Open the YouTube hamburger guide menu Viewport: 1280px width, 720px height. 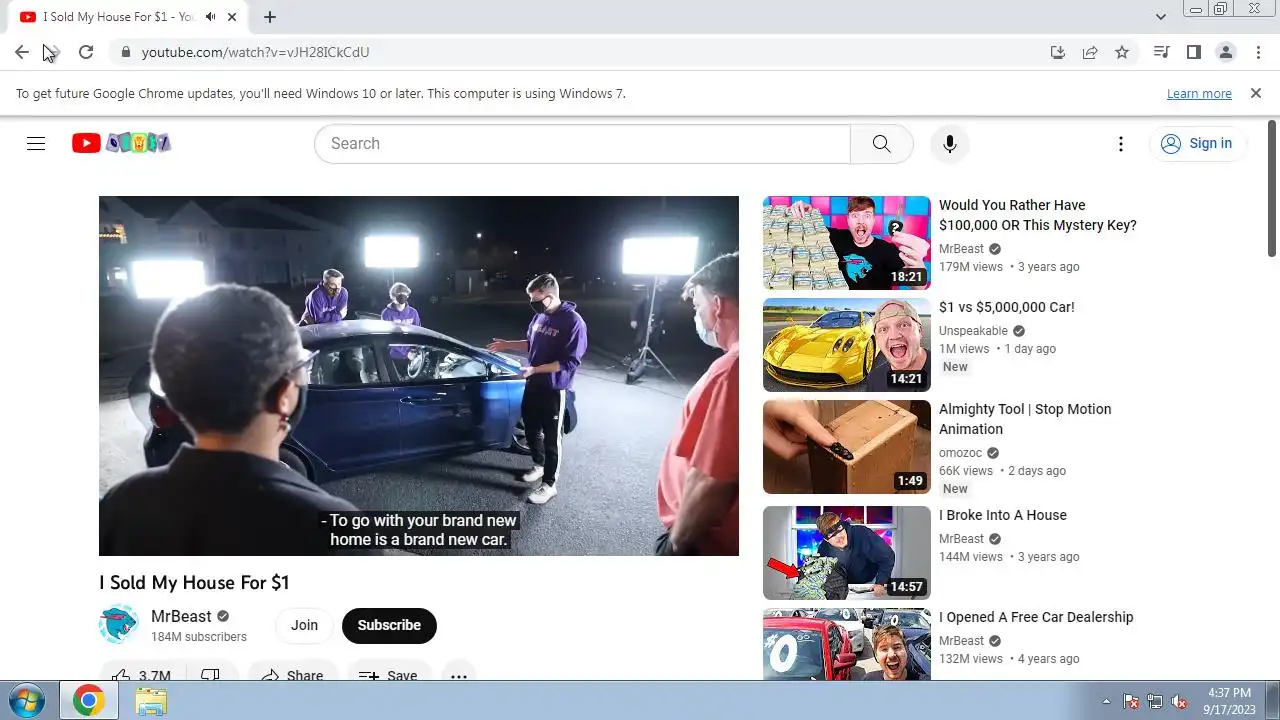pyautogui.click(x=36, y=143)
